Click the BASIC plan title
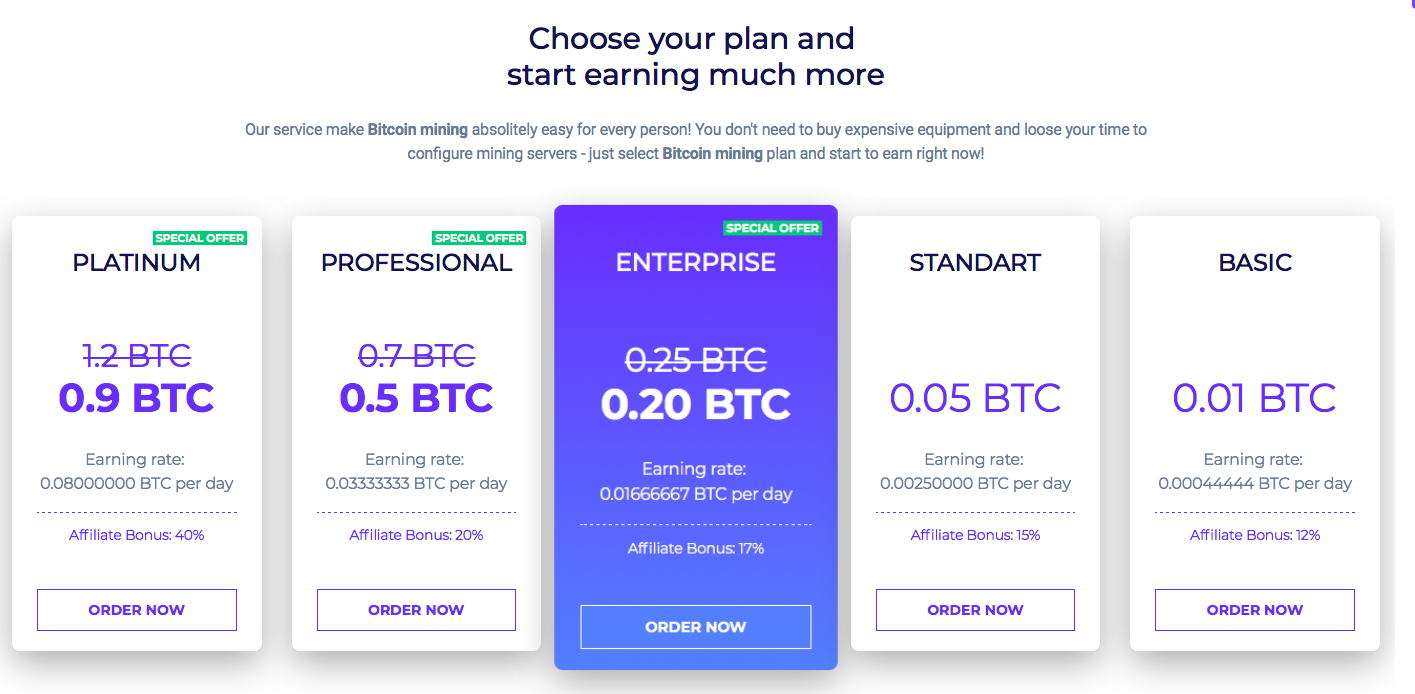 (1255, 263)
